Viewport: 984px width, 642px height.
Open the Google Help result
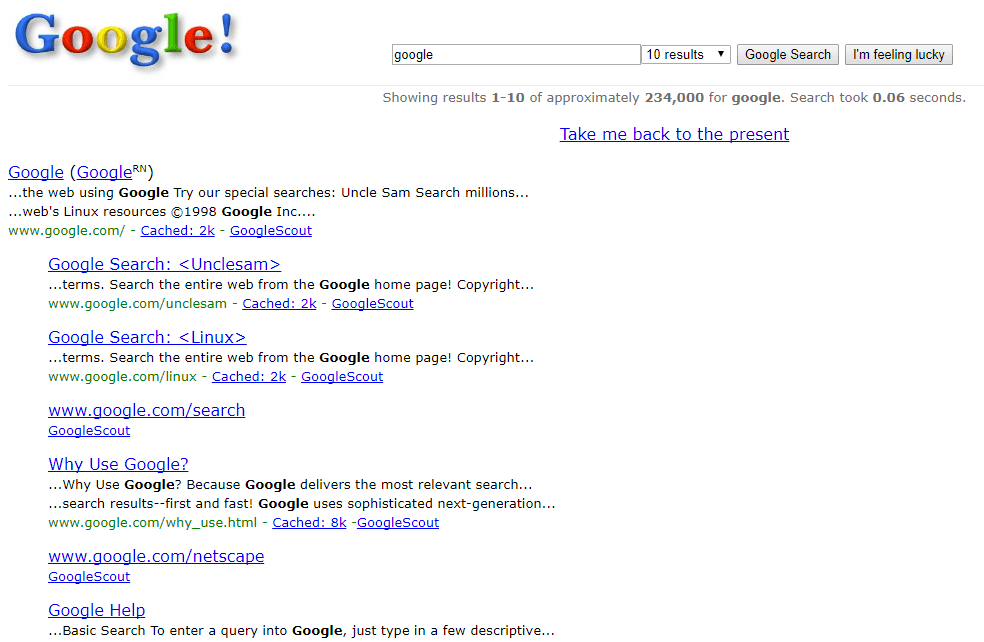pyautogui.click(x=97, y=610)
